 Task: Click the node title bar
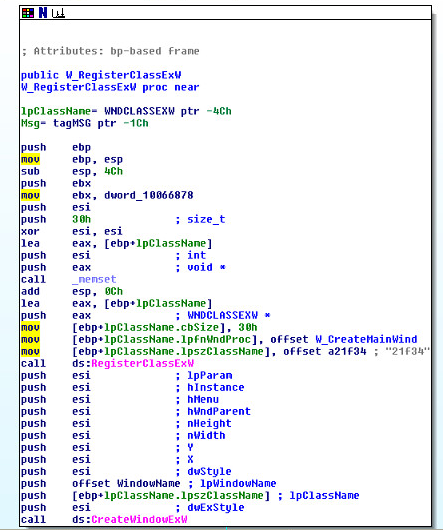[225, 13]
